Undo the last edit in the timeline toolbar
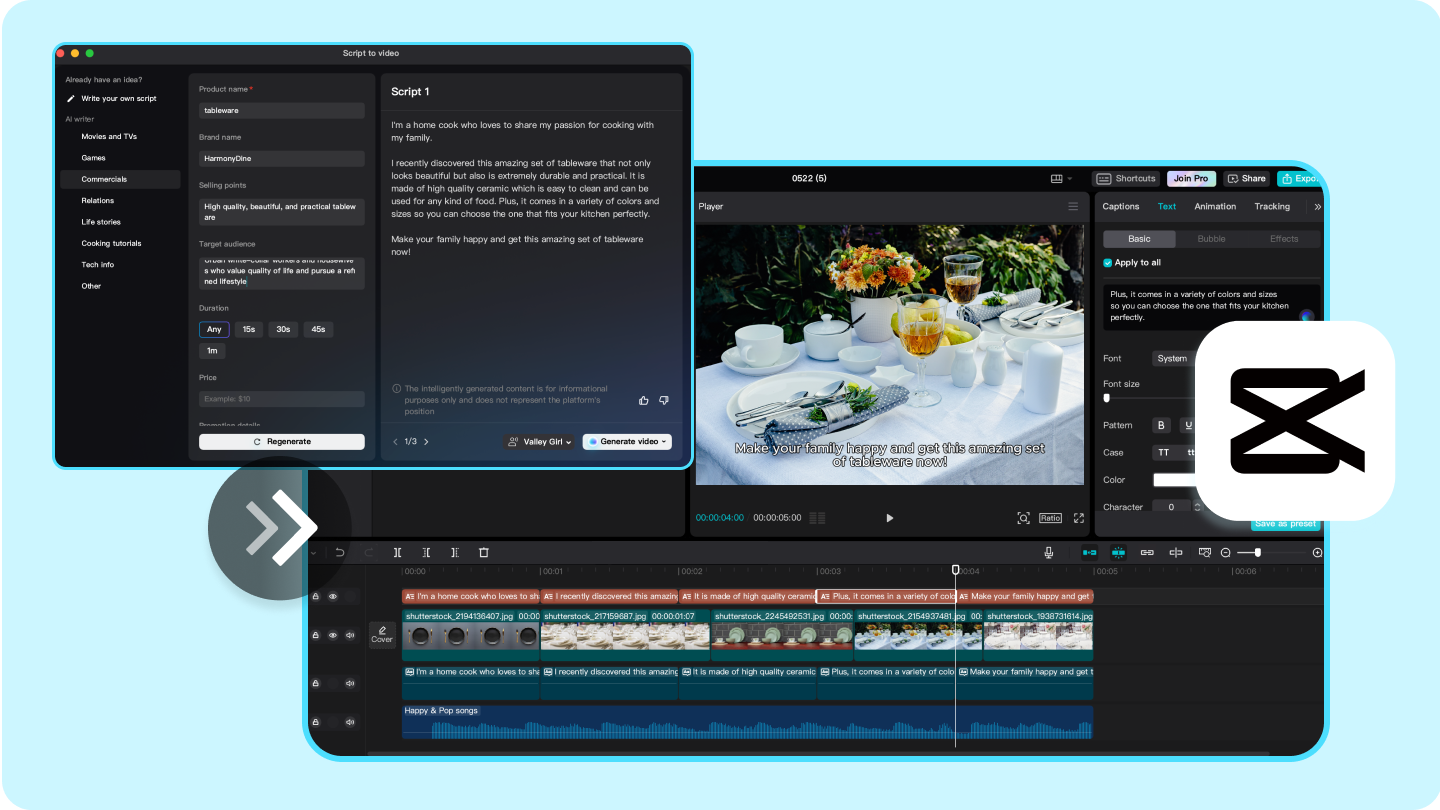The width and height of the screenshot is (1440, 810). tap(340, 552)
